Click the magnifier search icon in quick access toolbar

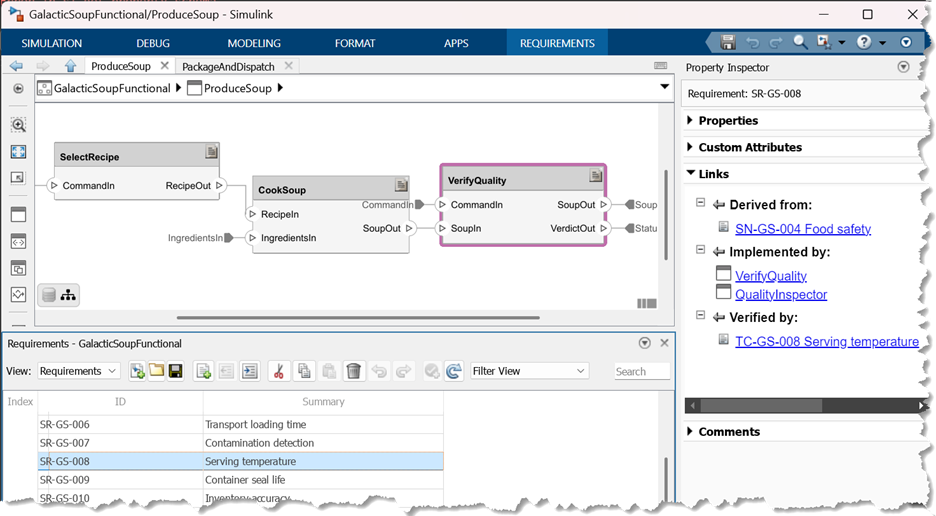[800, 43]
